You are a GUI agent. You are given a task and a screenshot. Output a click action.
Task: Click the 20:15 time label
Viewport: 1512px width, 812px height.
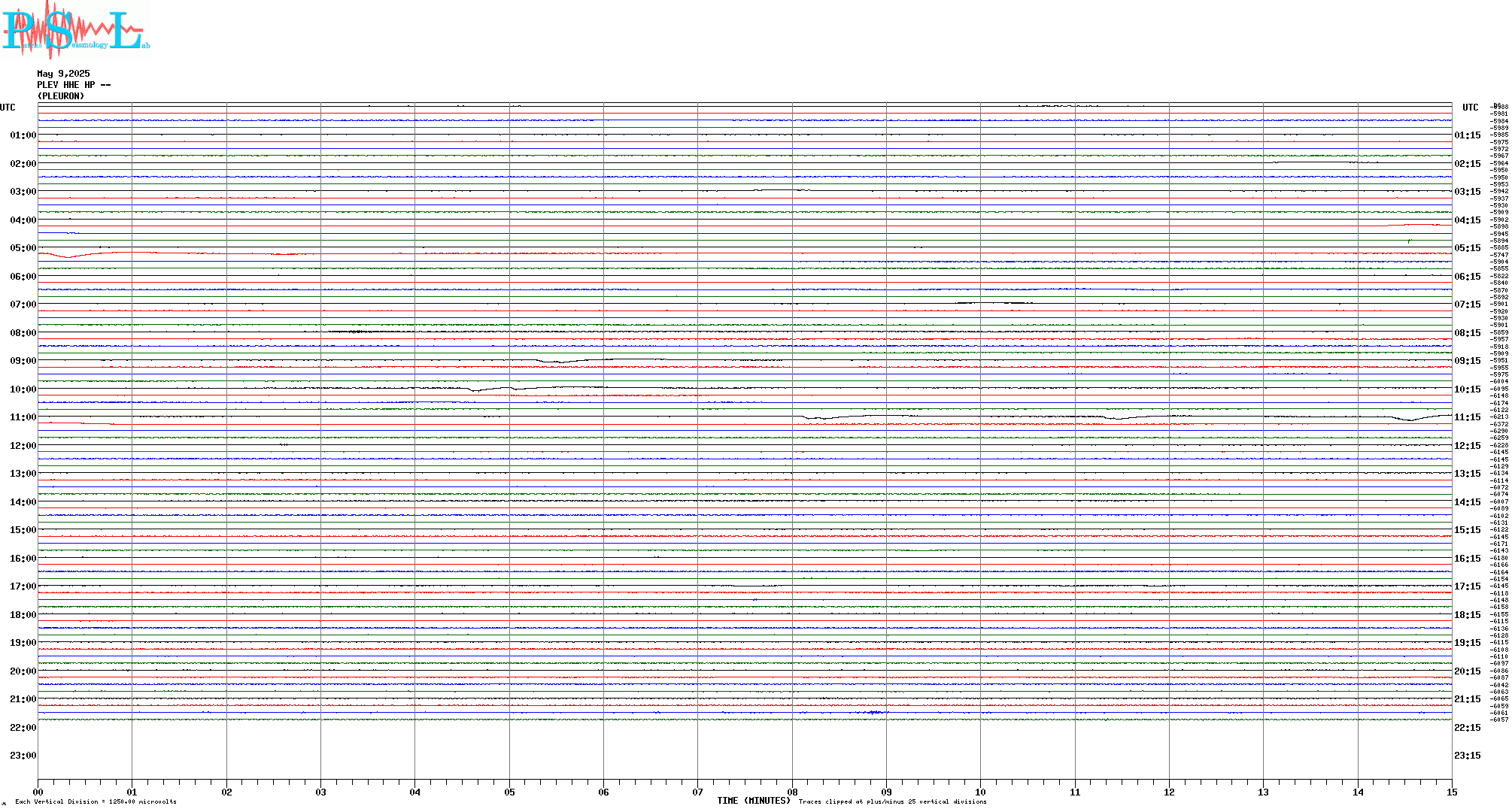tap(1468, 671)
